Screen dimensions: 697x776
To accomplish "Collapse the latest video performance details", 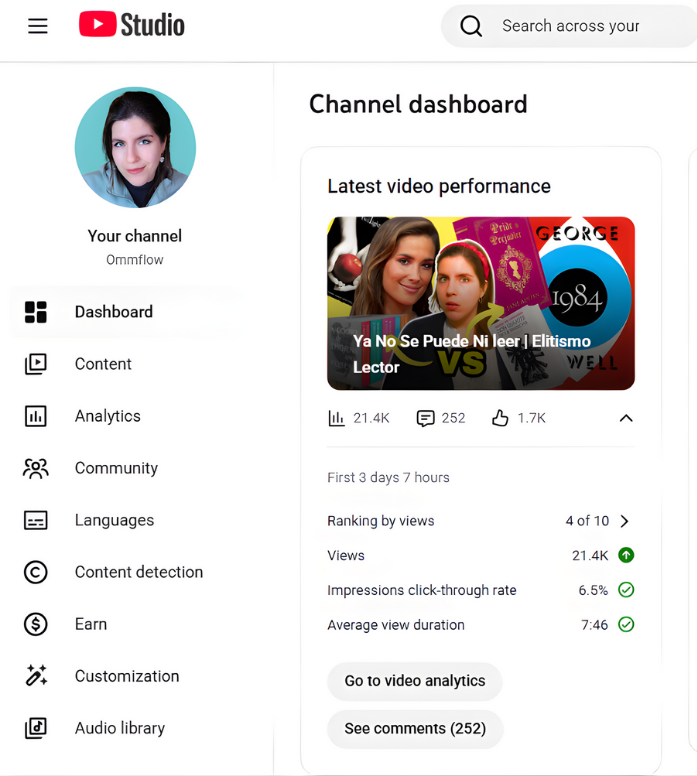I will [x=626, y=418].
